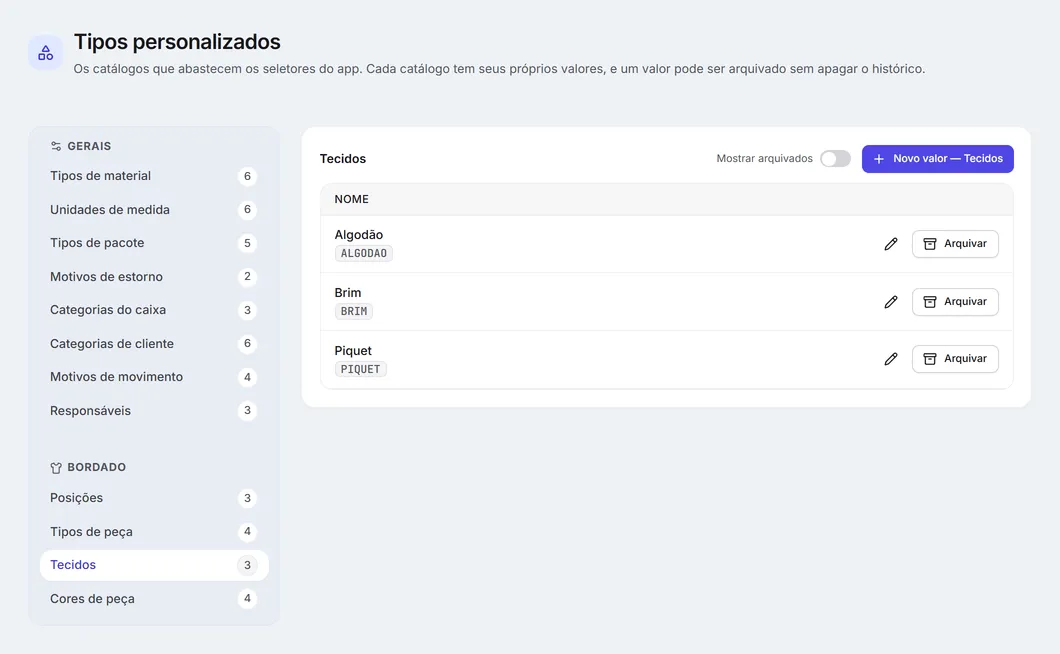Click the Piquet name text
Screen dimensions: 1060x654
[x=353, y=351]
